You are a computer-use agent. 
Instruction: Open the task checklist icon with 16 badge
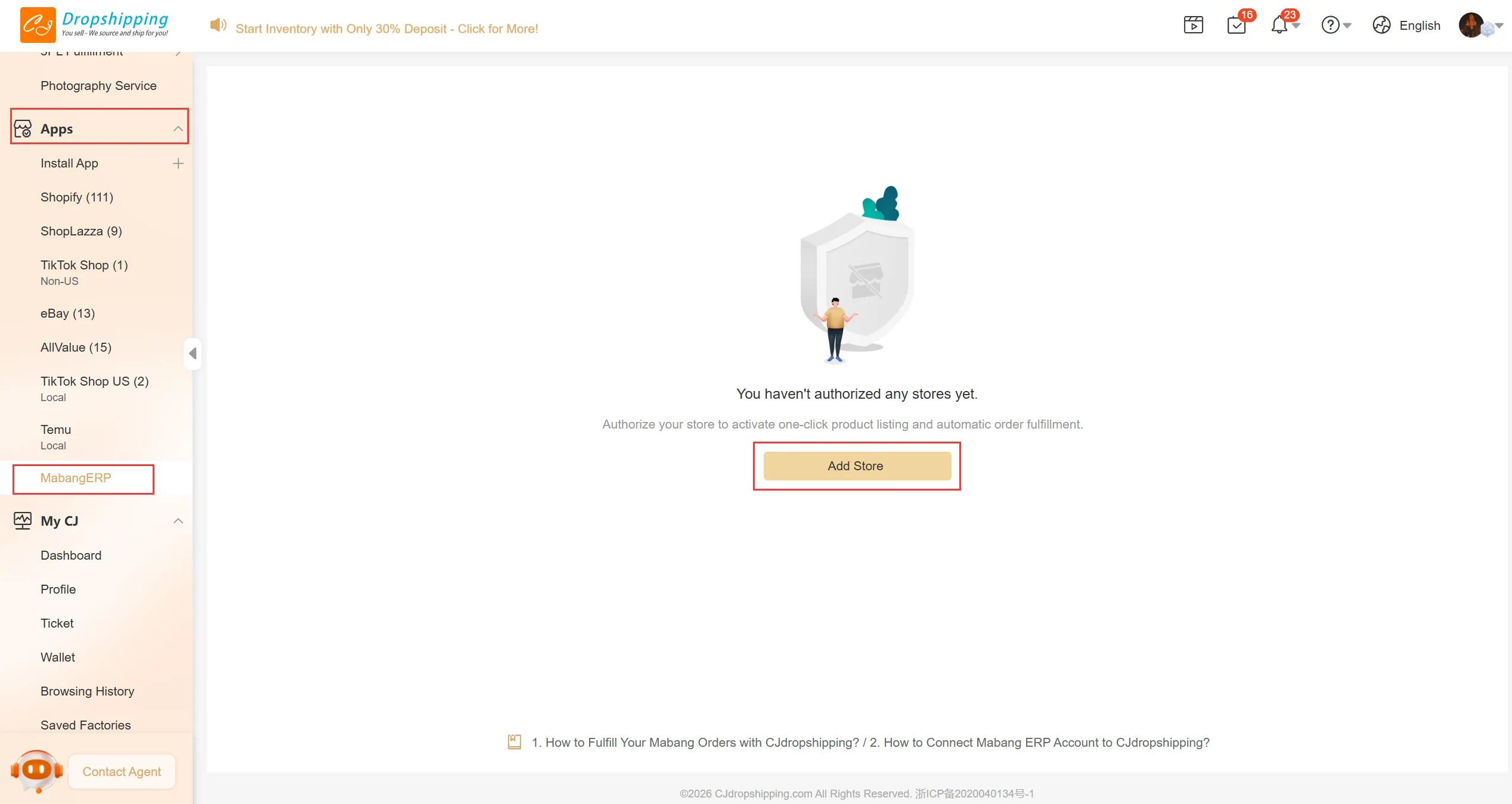point(1237,25)
